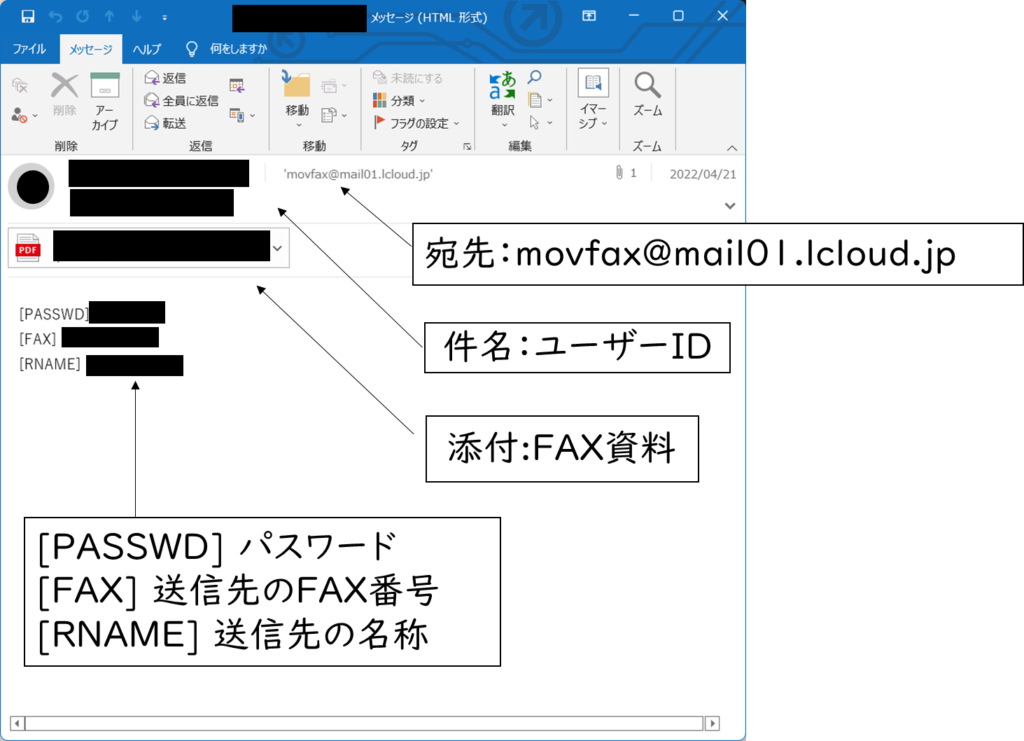1024x741 pixels.
Task: Click the reply-with-meeting icon
Action: [236, 86]
